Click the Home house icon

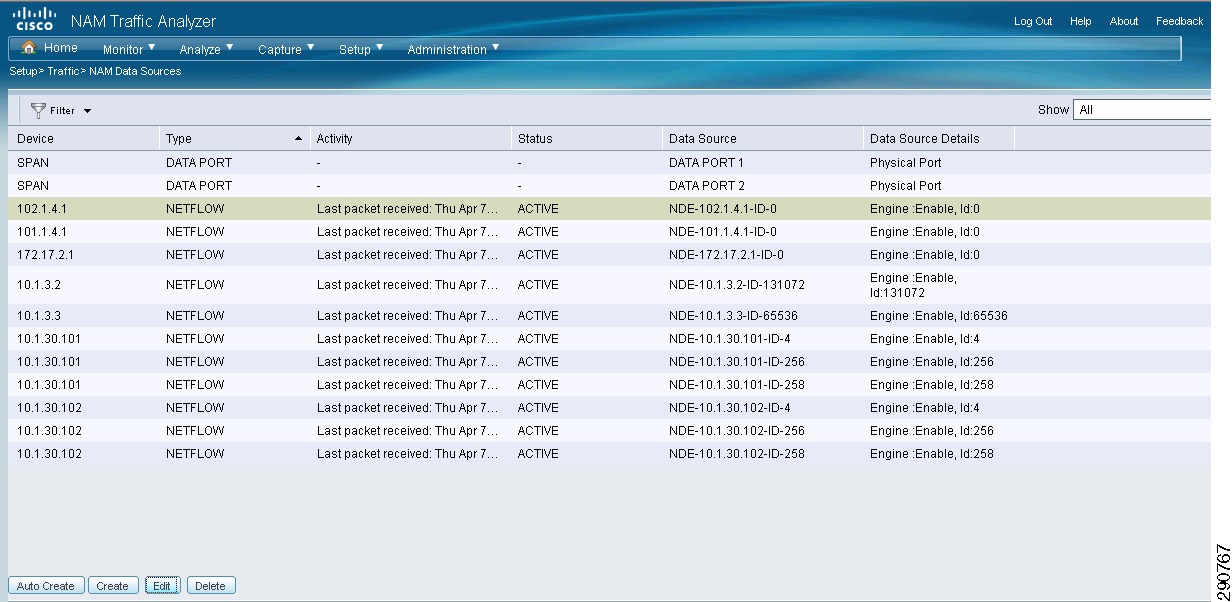[29, 47]
